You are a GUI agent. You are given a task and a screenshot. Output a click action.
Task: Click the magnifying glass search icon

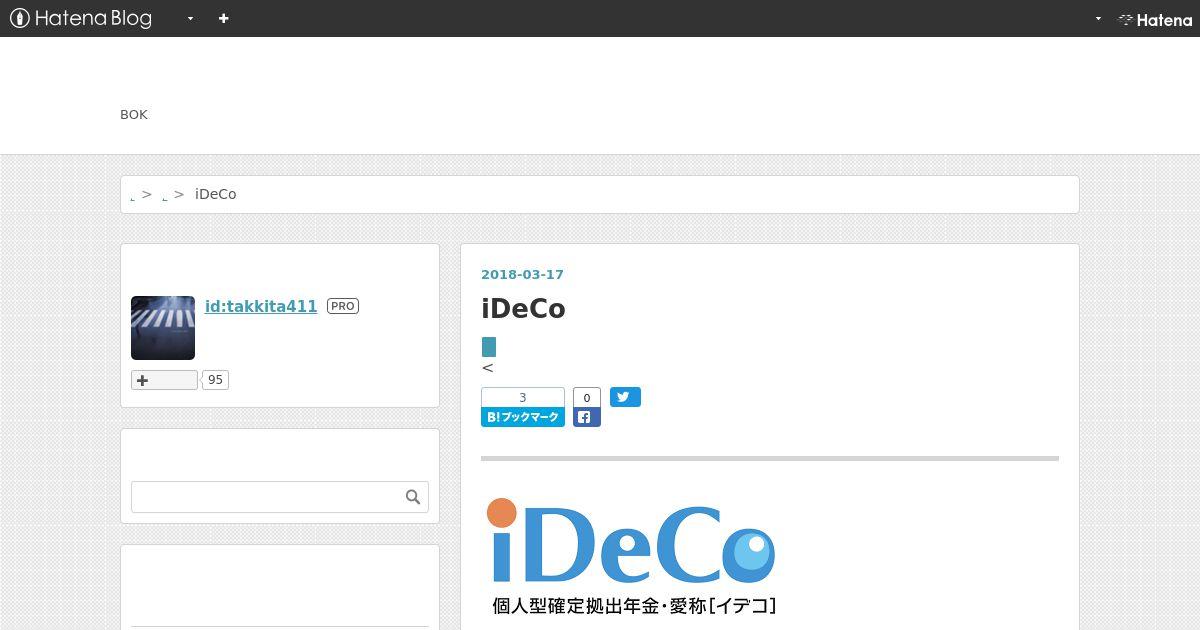(x=413, y=497)
